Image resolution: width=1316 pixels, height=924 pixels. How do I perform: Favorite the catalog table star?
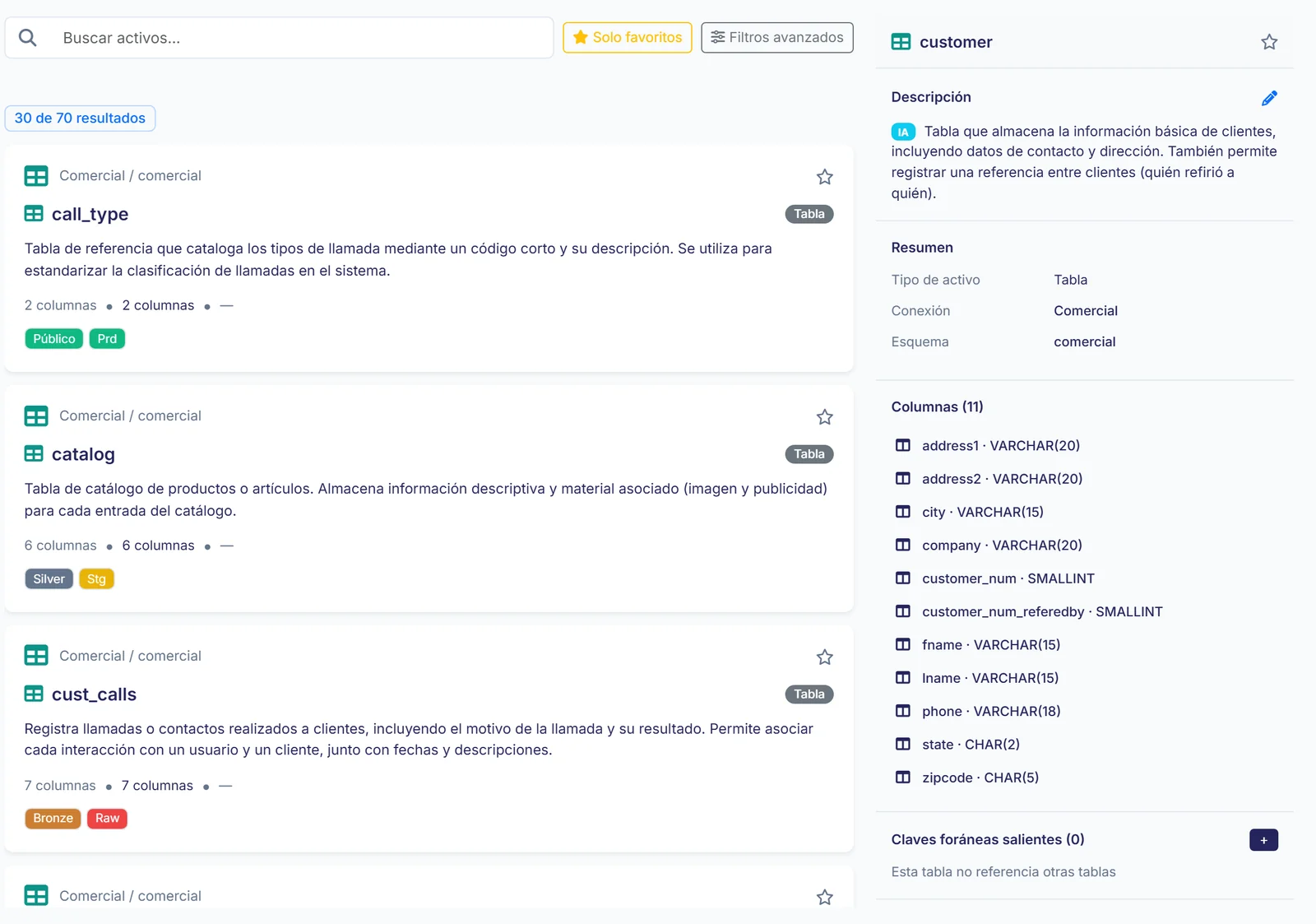click(825, 417)
